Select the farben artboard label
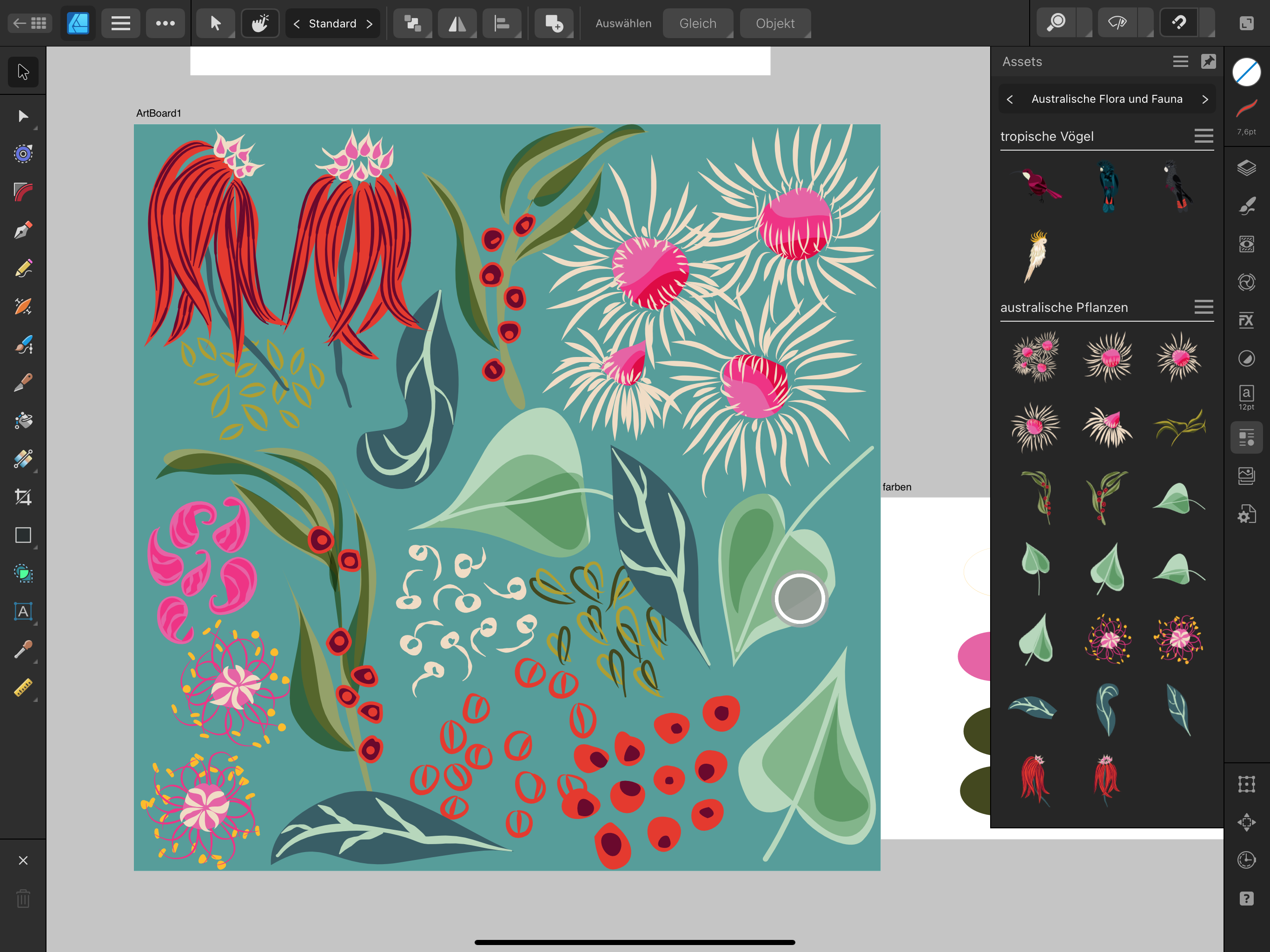This screenshot has height=952, width=1270. pos(897,488)
